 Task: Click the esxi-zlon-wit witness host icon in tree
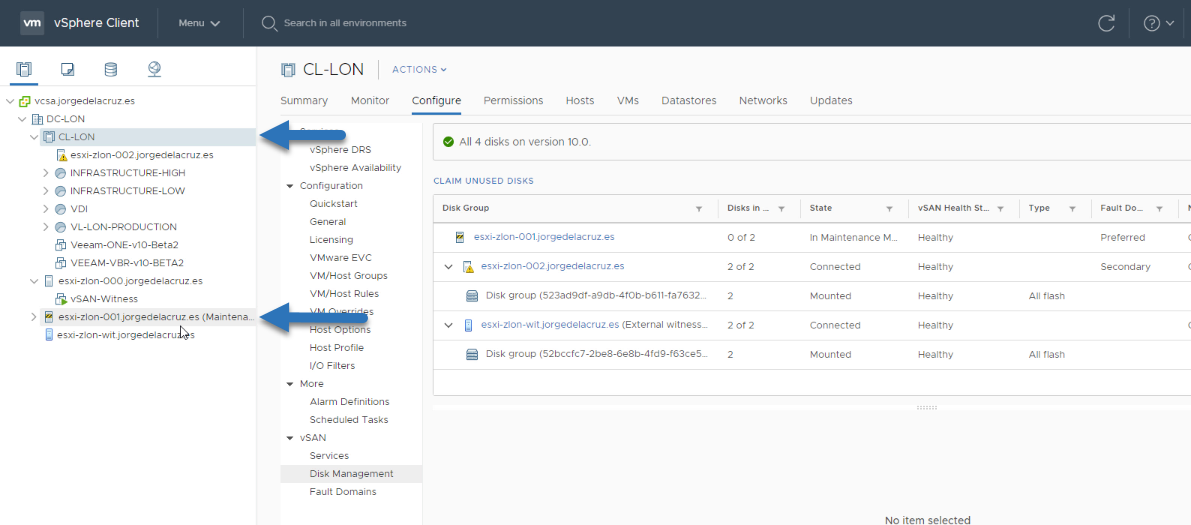49,334
